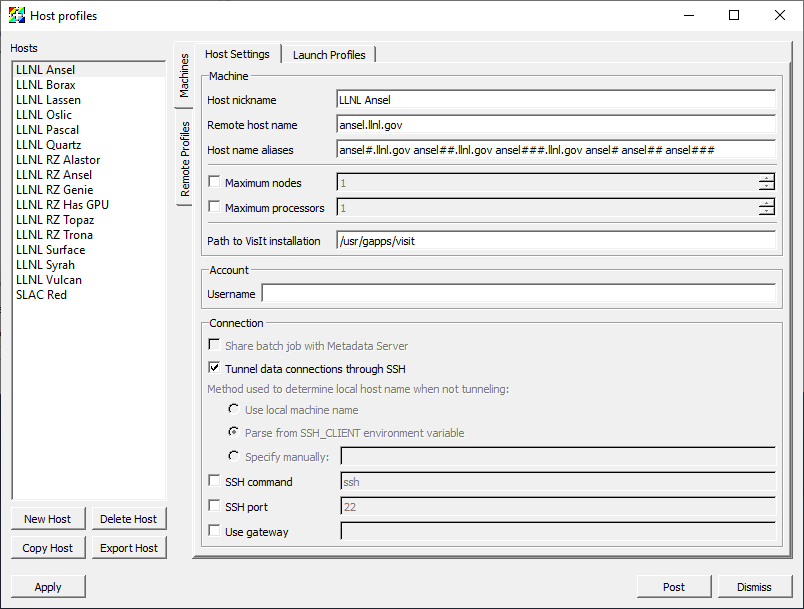This screenshot has height=609, width=804.
Task: Click the SSH port value field
Action: (558, 506)
